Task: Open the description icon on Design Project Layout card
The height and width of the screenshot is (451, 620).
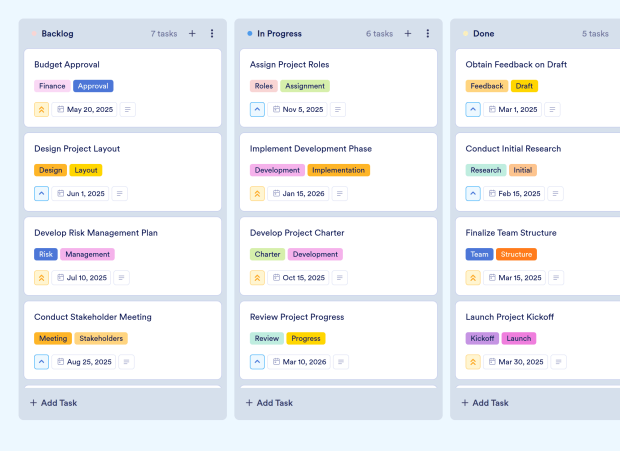Action: [119, 194]
